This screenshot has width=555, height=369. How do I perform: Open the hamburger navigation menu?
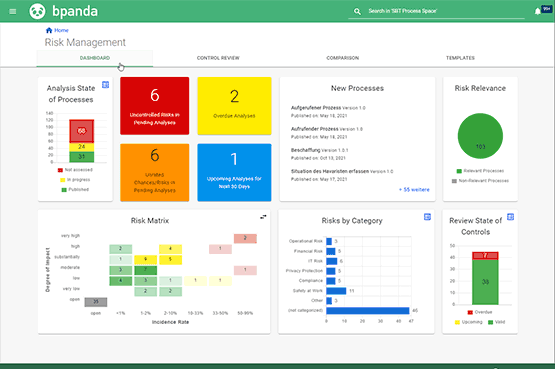pyautogui.click(x=13, y=11)
